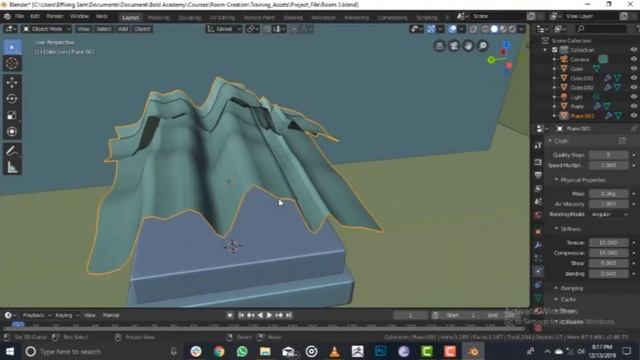Open the Global transform orientation dropdown
The width and height of the screenshot is (640, 360).
point(224,29)
